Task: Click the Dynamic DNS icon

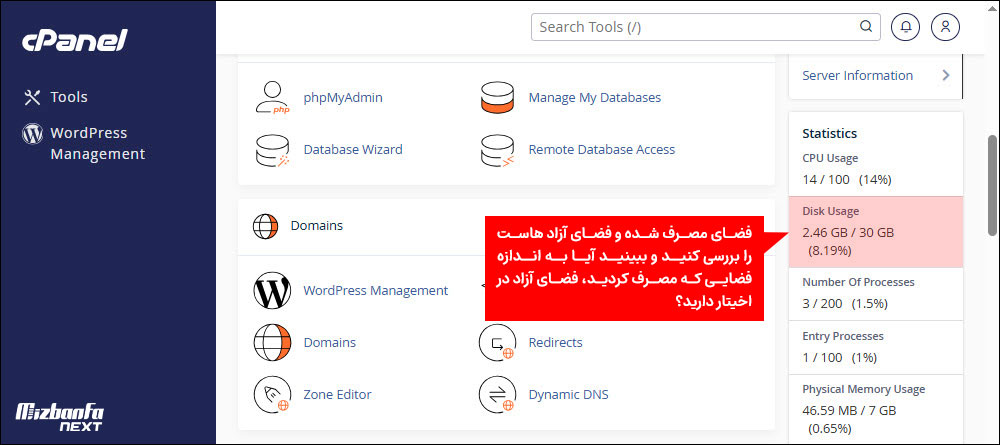Action: tap(497, 395)
